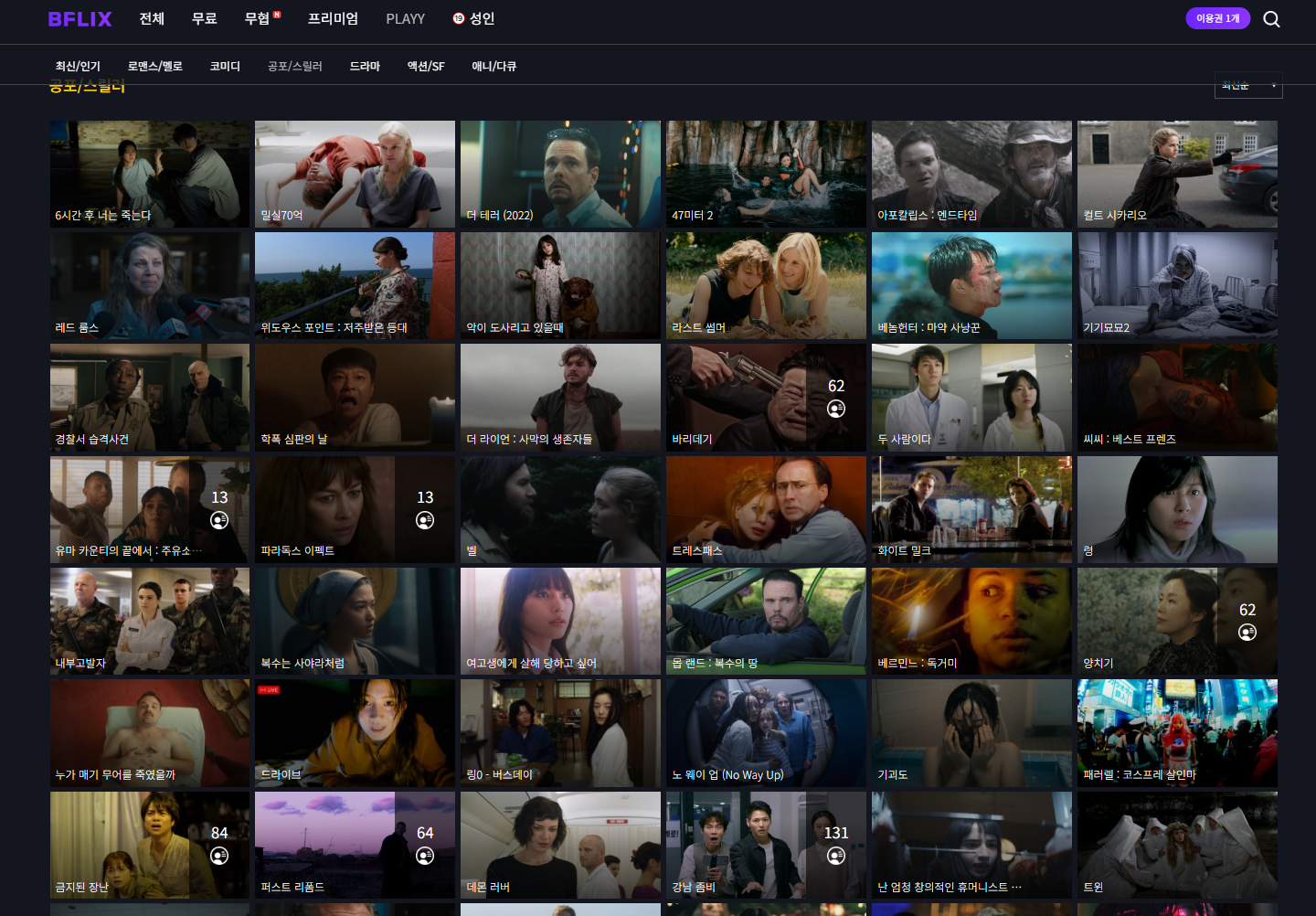
Task: Open the PLAYY menu
Action: point(406,18)
